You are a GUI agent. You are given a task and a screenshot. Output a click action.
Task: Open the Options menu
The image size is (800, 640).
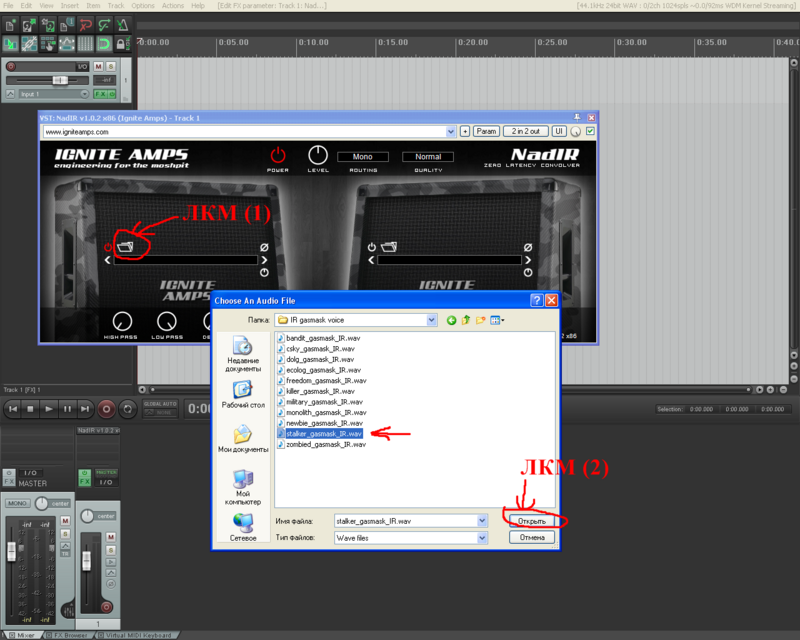[x=143, y=6]
